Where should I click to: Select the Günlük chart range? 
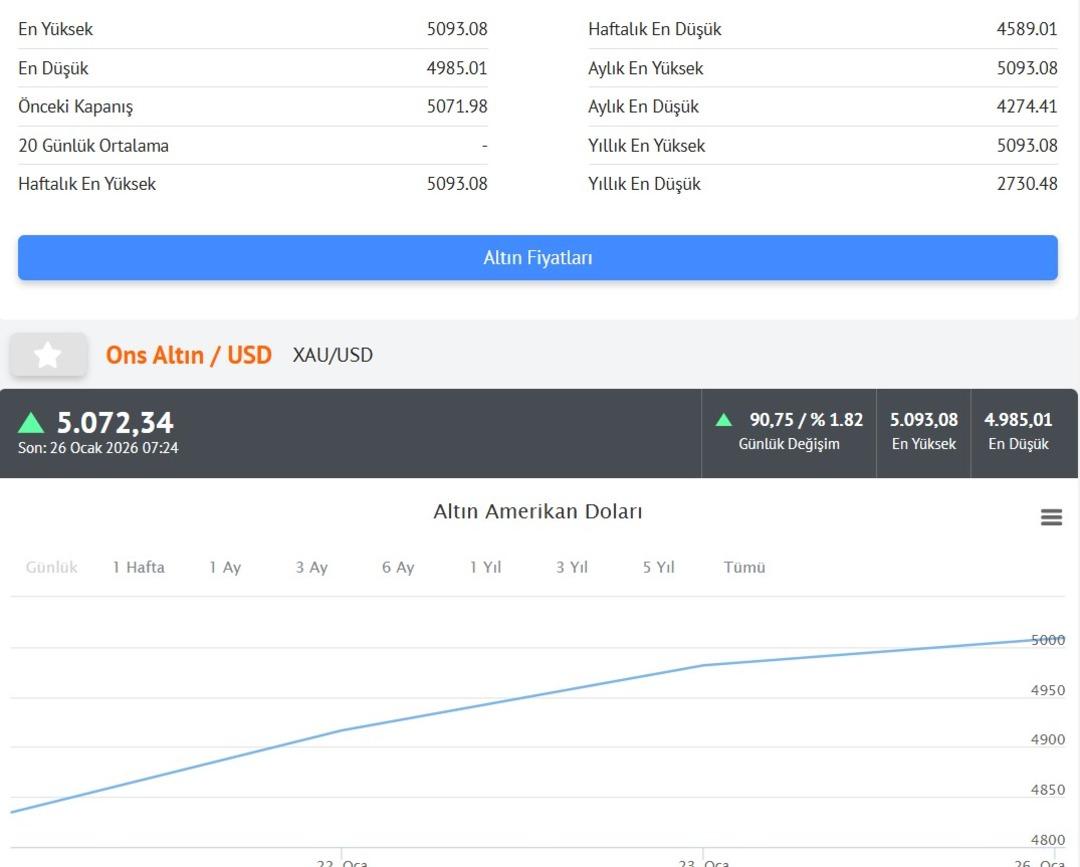(51, 567)
